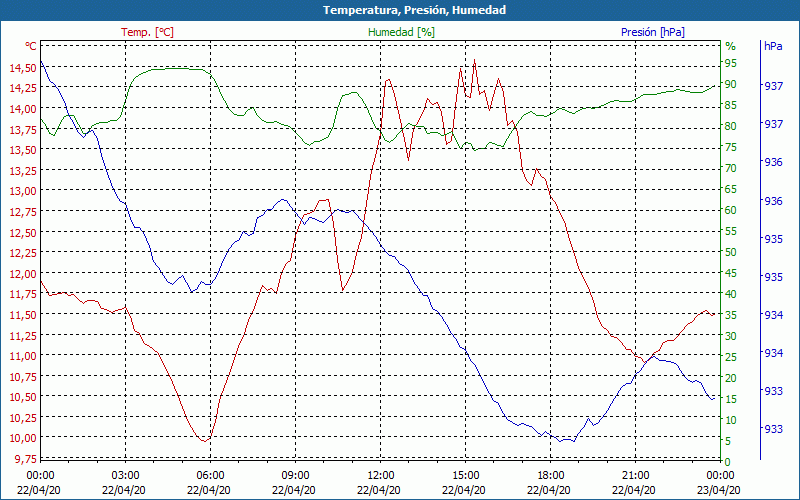The height and width of the screenshot is (500, 800).
Task: Click the '9,75' temperature axis tick
Action: click(x=25, y=458)
